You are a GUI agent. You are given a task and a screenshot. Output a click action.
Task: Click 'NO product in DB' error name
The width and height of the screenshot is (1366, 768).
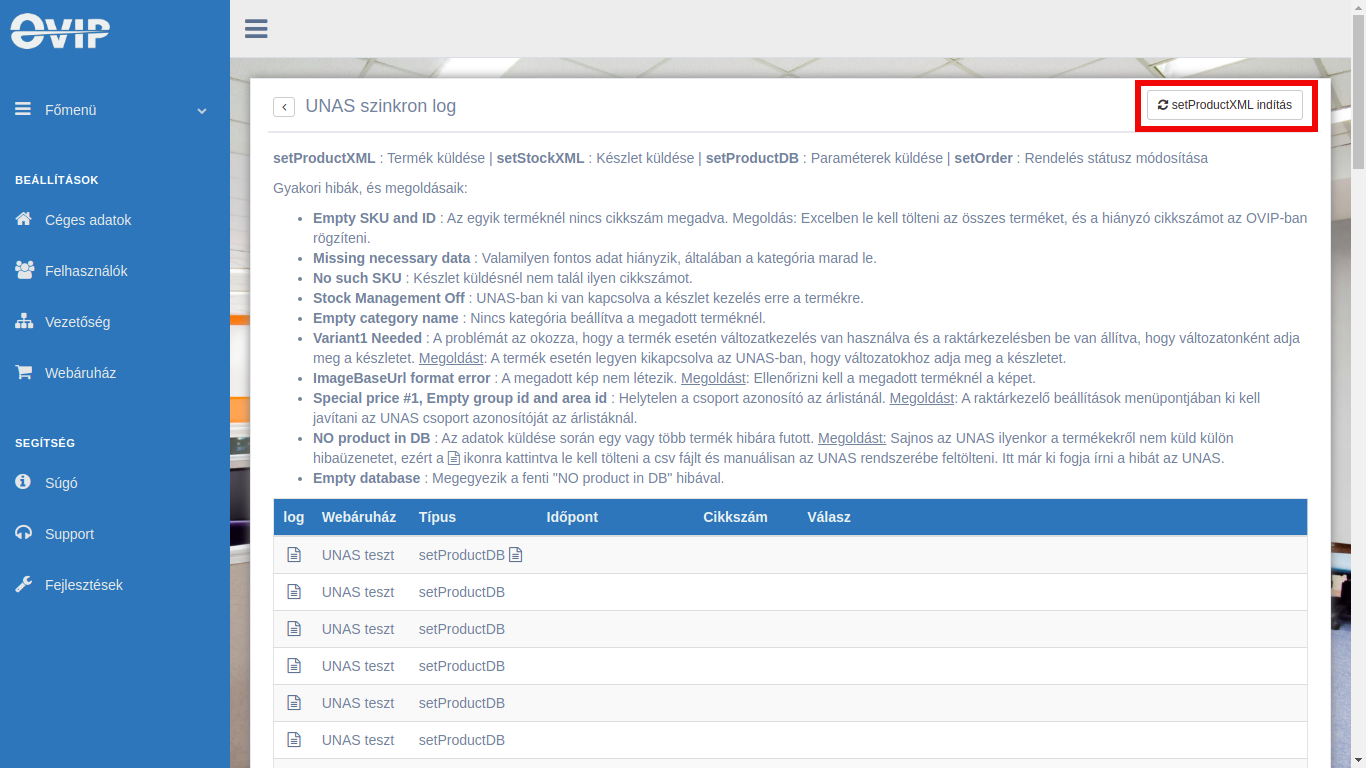point(372,438)
